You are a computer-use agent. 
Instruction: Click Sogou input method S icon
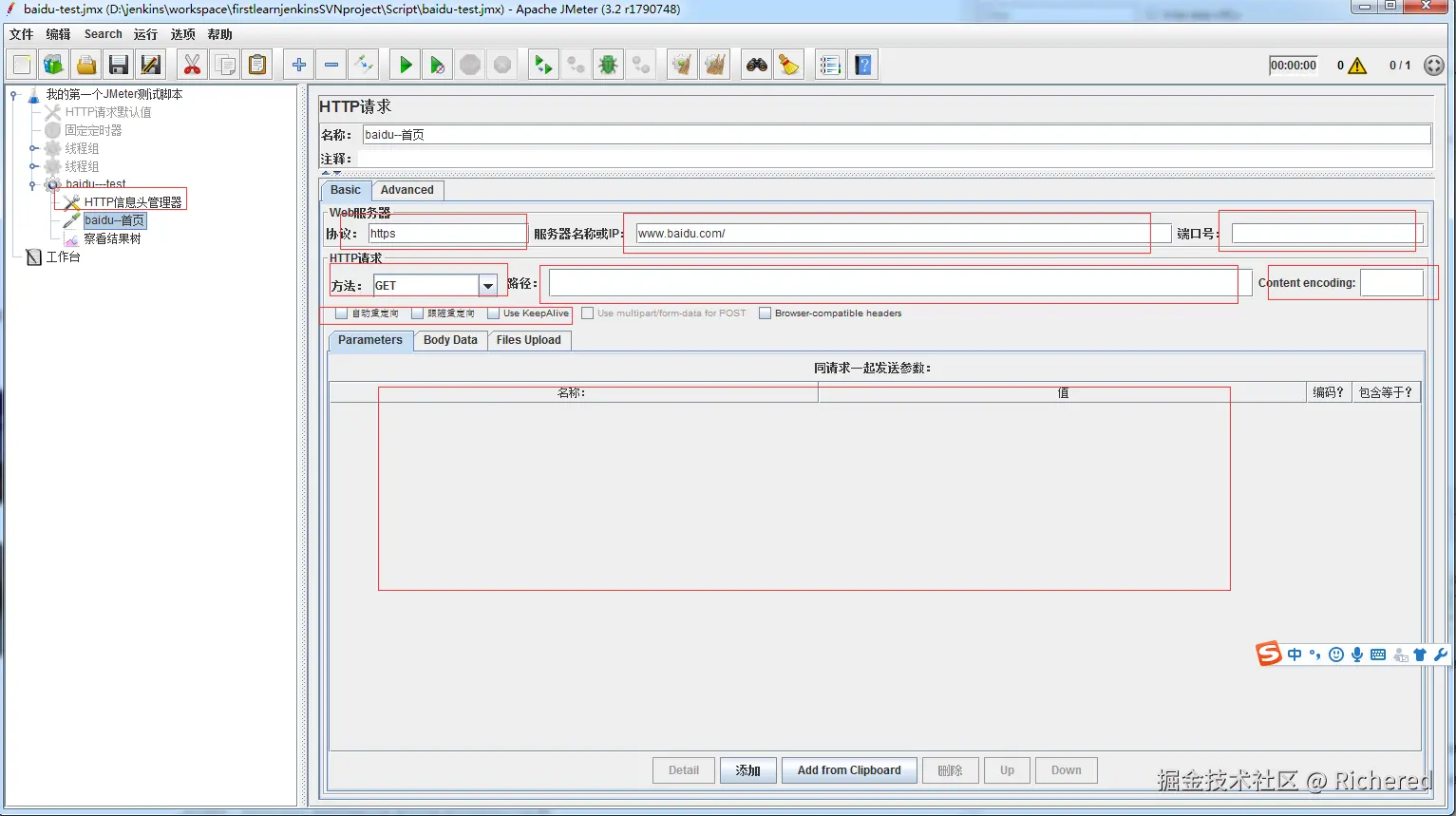[1269, 654]
